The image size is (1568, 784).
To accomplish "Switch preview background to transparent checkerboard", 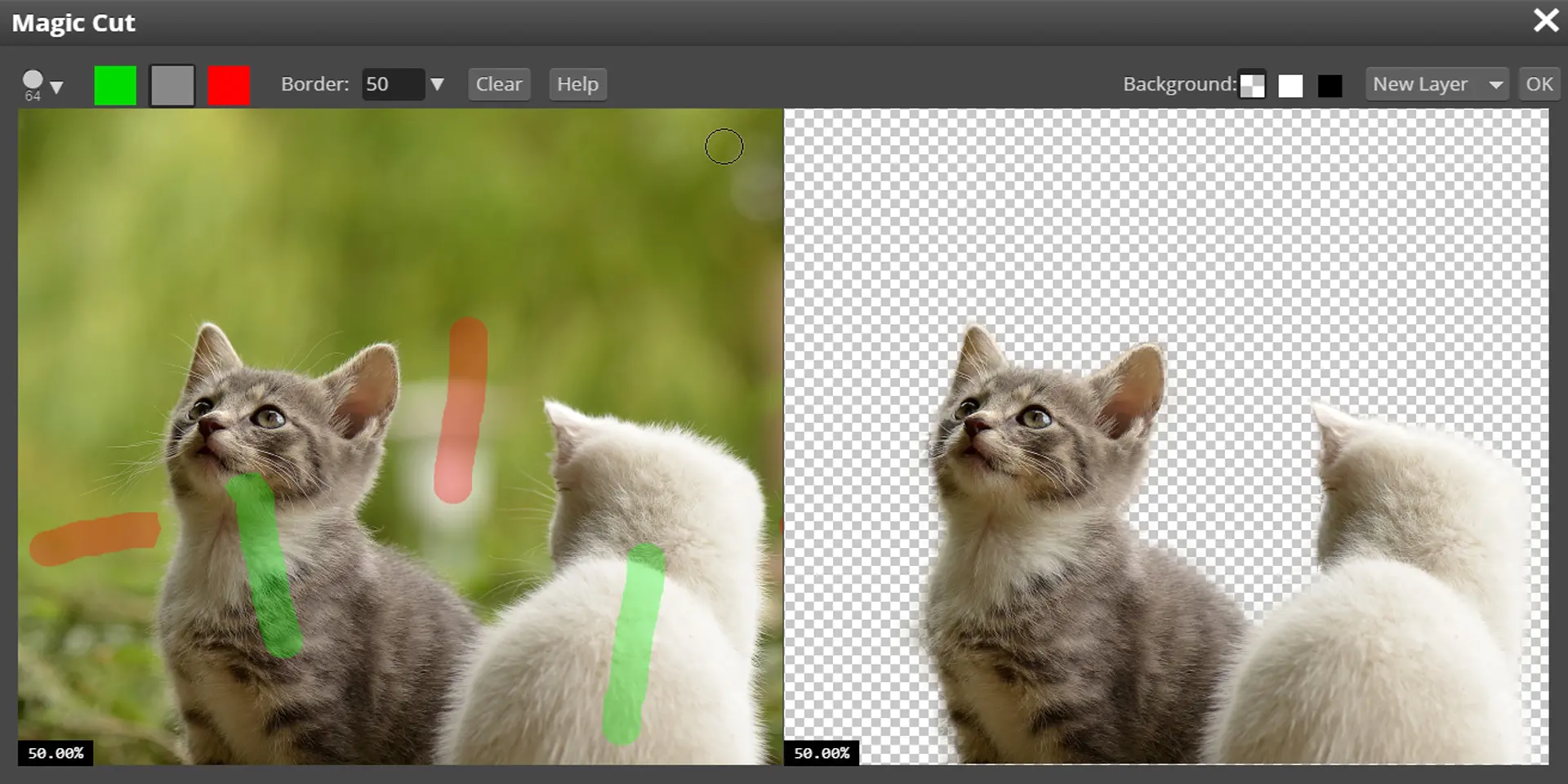I will 1252,86.
